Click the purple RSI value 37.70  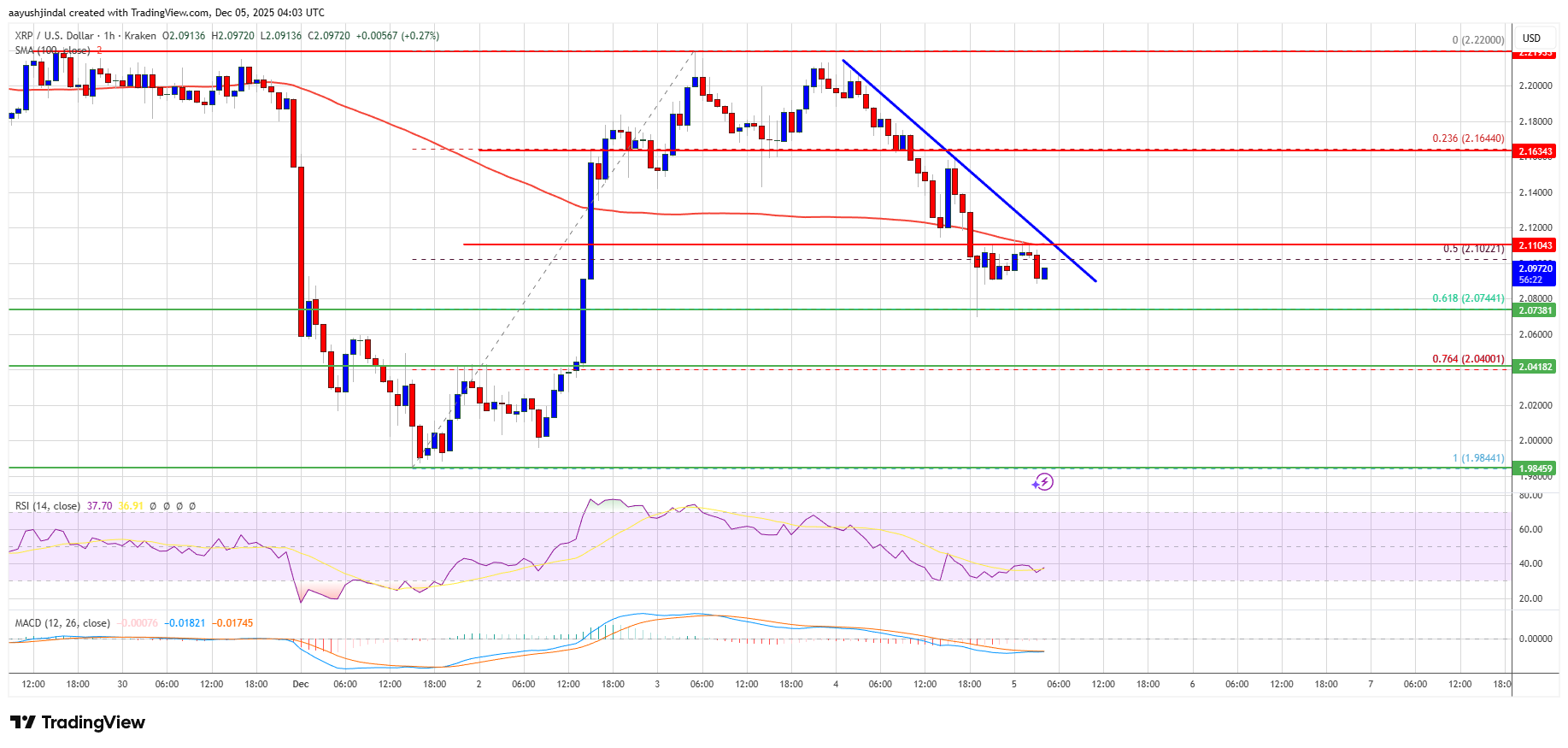pyautogui.click(x=99, y=506)
